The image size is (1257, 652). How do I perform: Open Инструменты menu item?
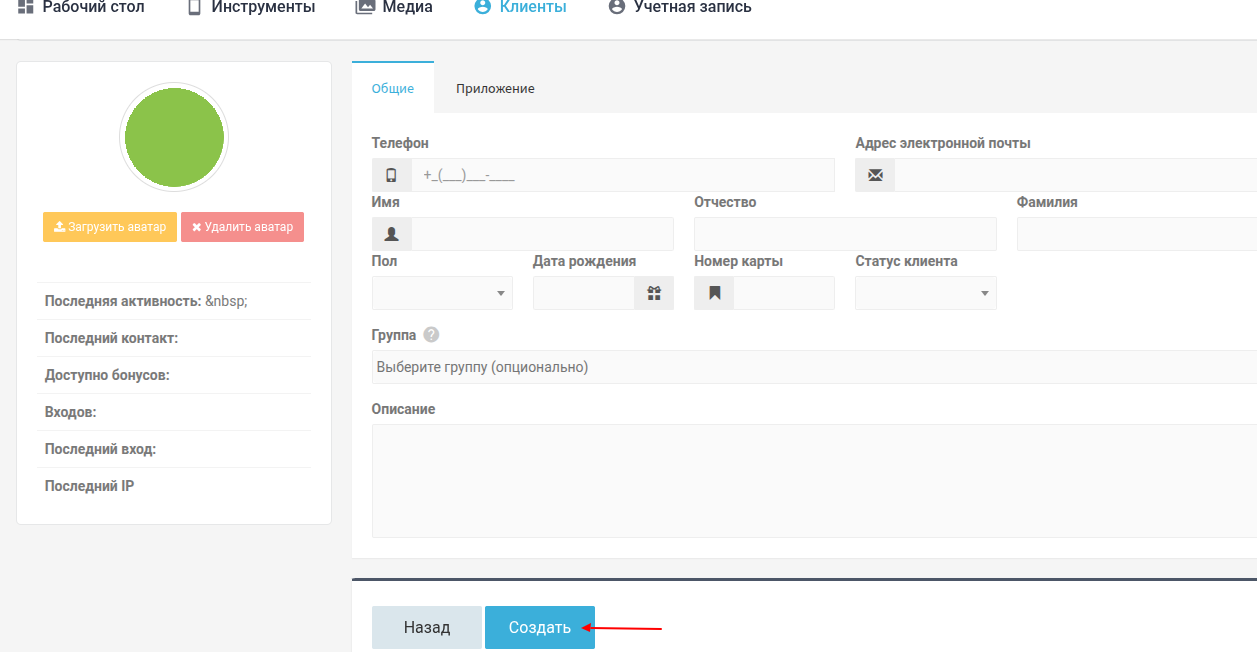[251, 7]
